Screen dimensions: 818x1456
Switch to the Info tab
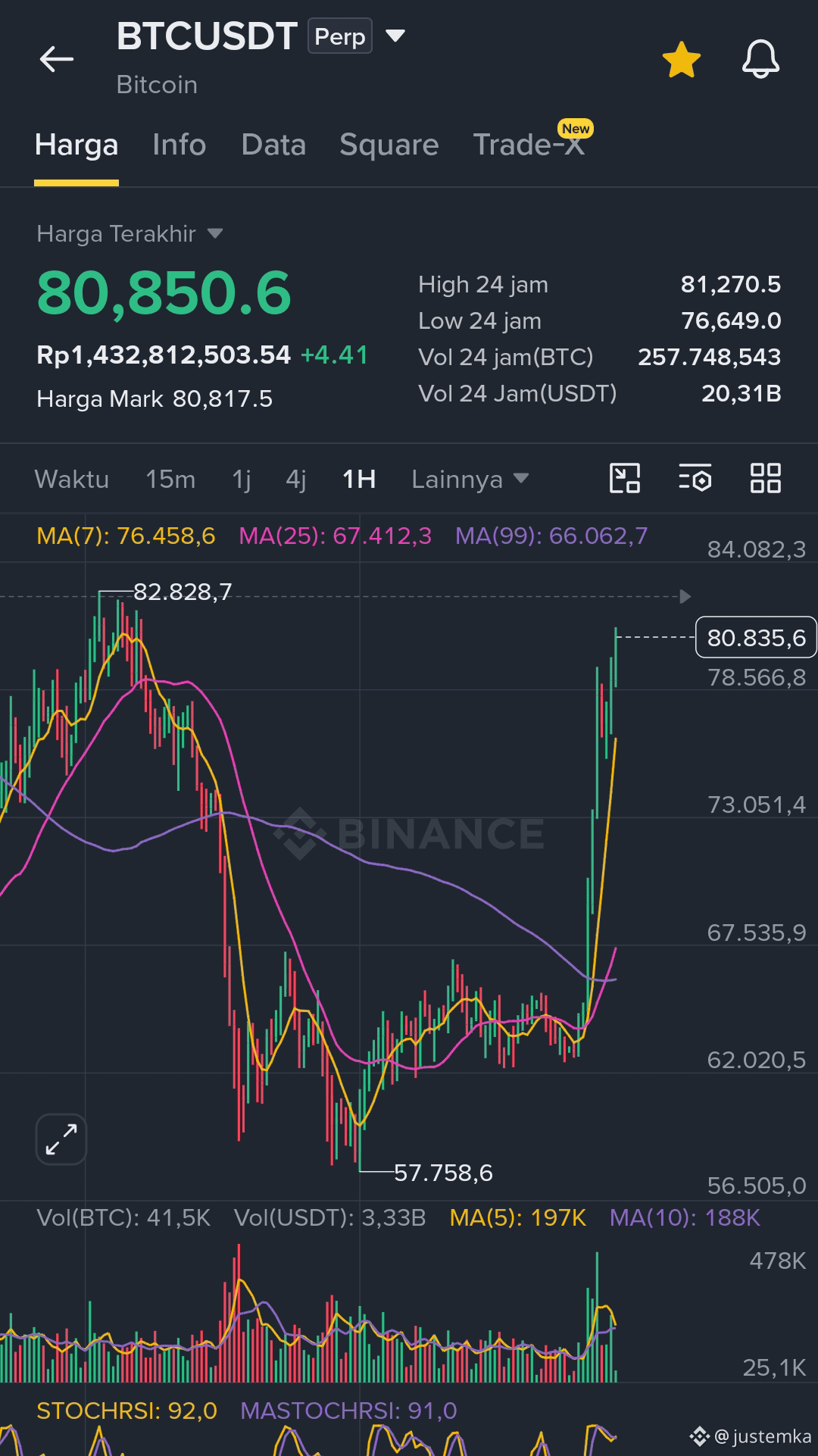[x=179, y=145]
